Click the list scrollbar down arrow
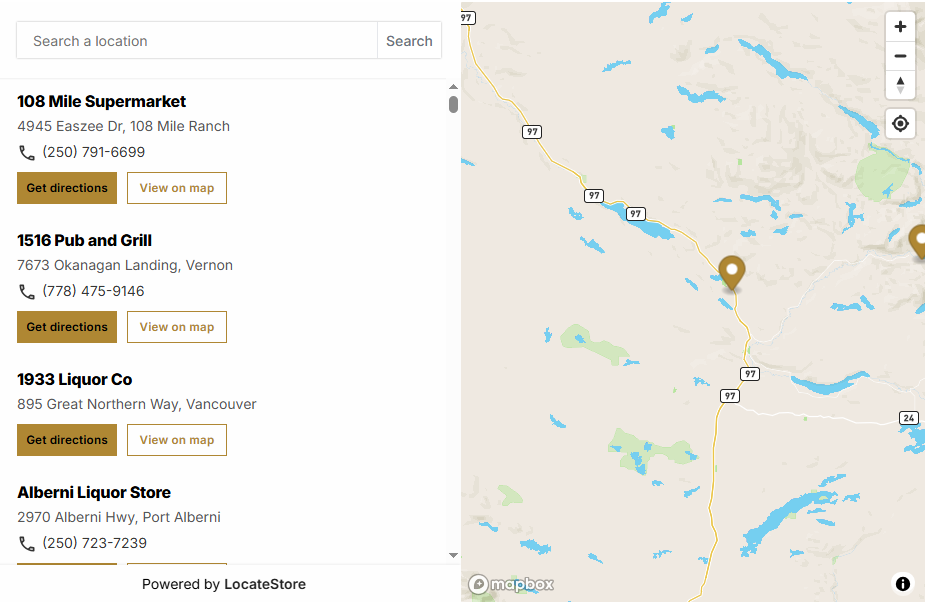The height and width of the screenshot is (604, 925). point(453,555)
